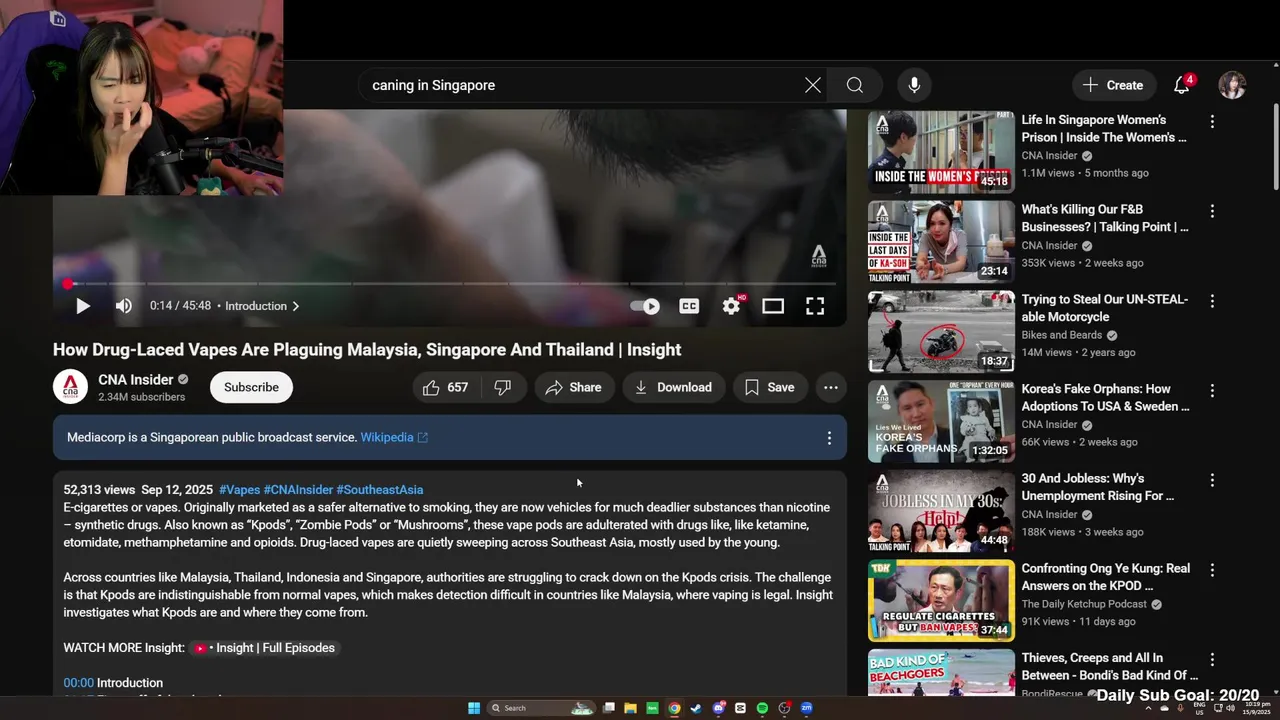Open the video settings gear
The image size is (1280, 720).
(731, 306)
